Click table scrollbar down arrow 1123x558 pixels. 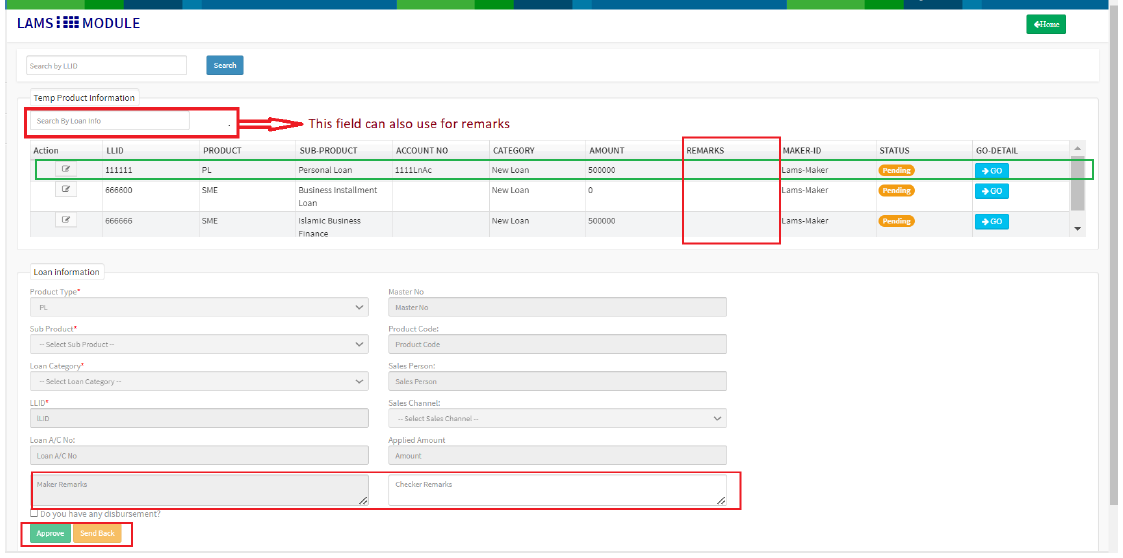(1077, 229)
